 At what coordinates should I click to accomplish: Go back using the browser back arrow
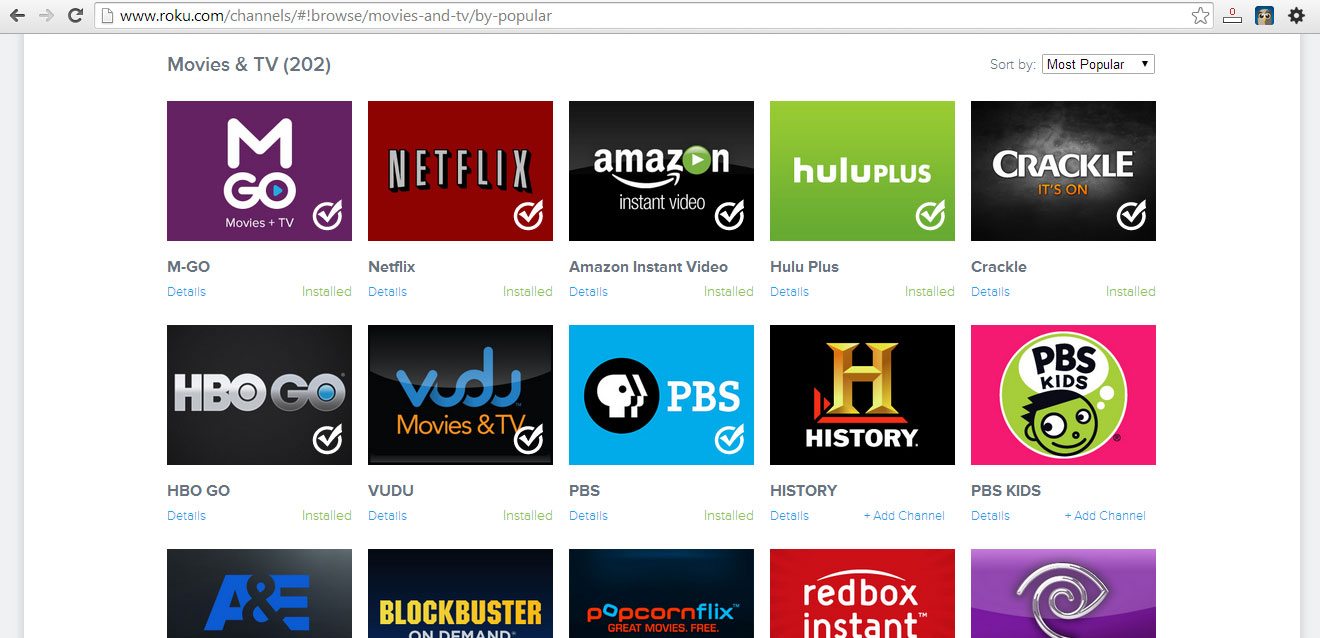17,16
